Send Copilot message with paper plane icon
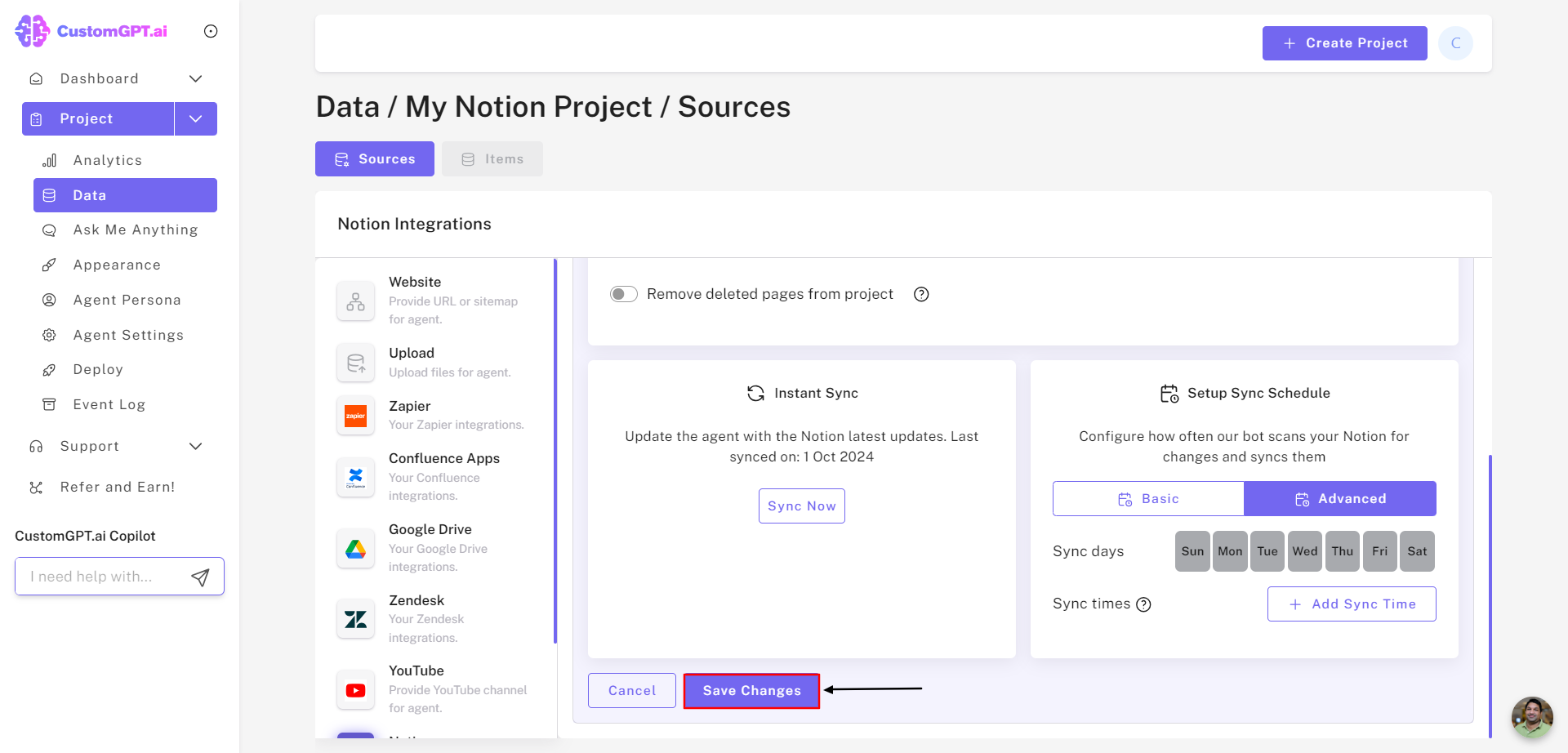This screenshot has height=753, width=1568. [200, 577]
